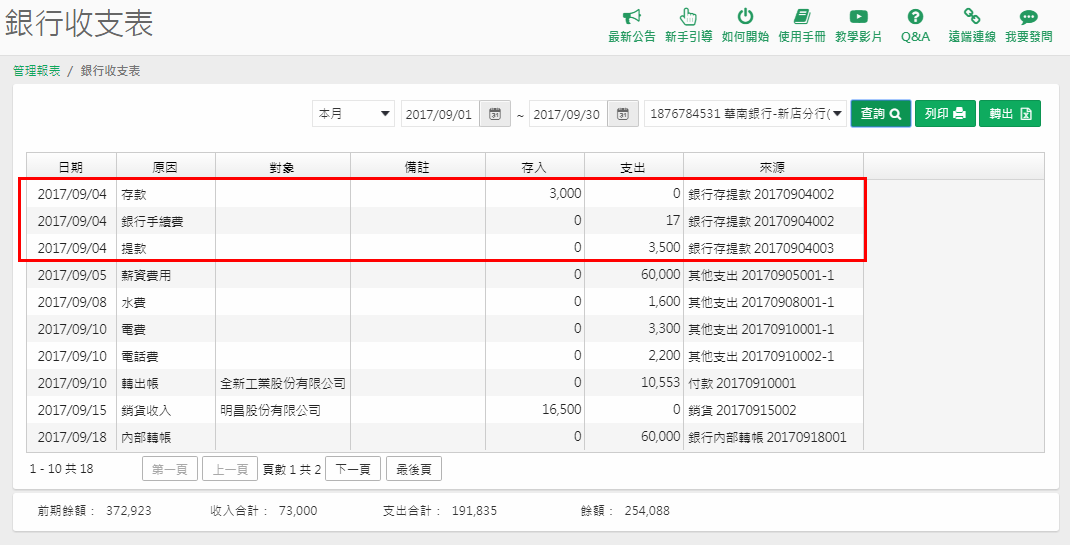Click source 銀行存提款 20170904003
This screenshot has width=1070, height=545.
click(x=761, y=248)
